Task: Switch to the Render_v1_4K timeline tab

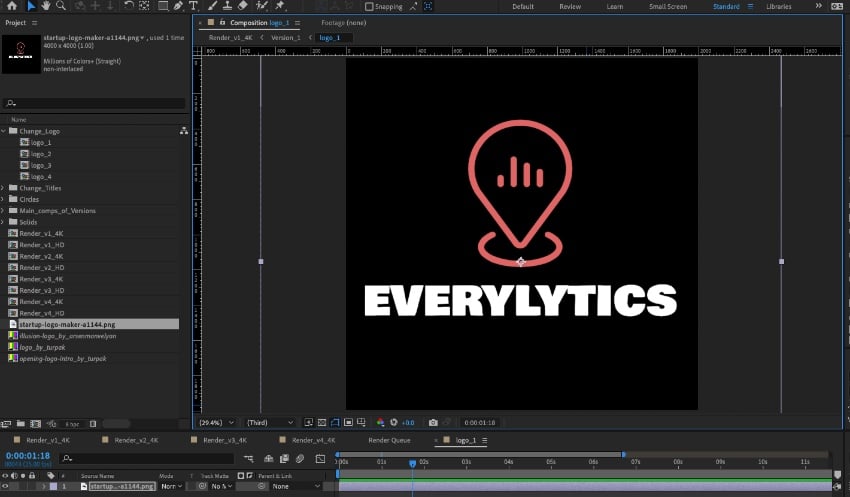Action: 48,440
